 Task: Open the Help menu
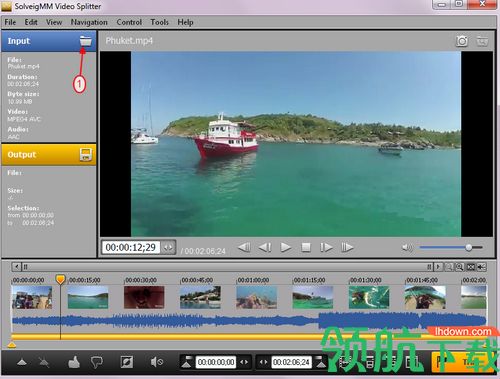pos(185,22)
